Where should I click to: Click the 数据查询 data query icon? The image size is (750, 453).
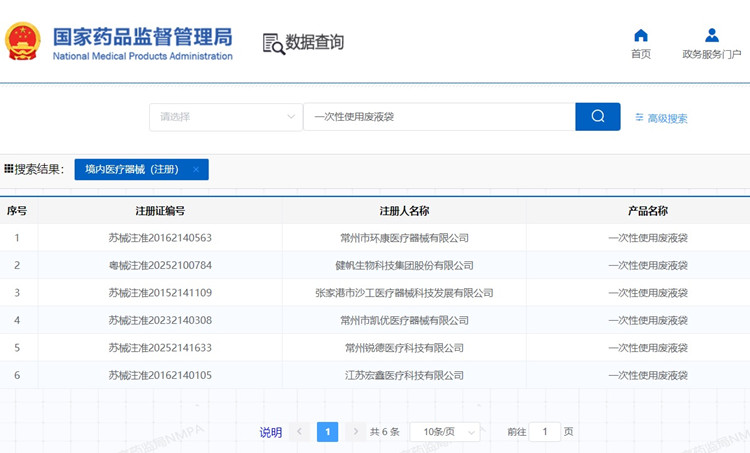pos(273,43)
